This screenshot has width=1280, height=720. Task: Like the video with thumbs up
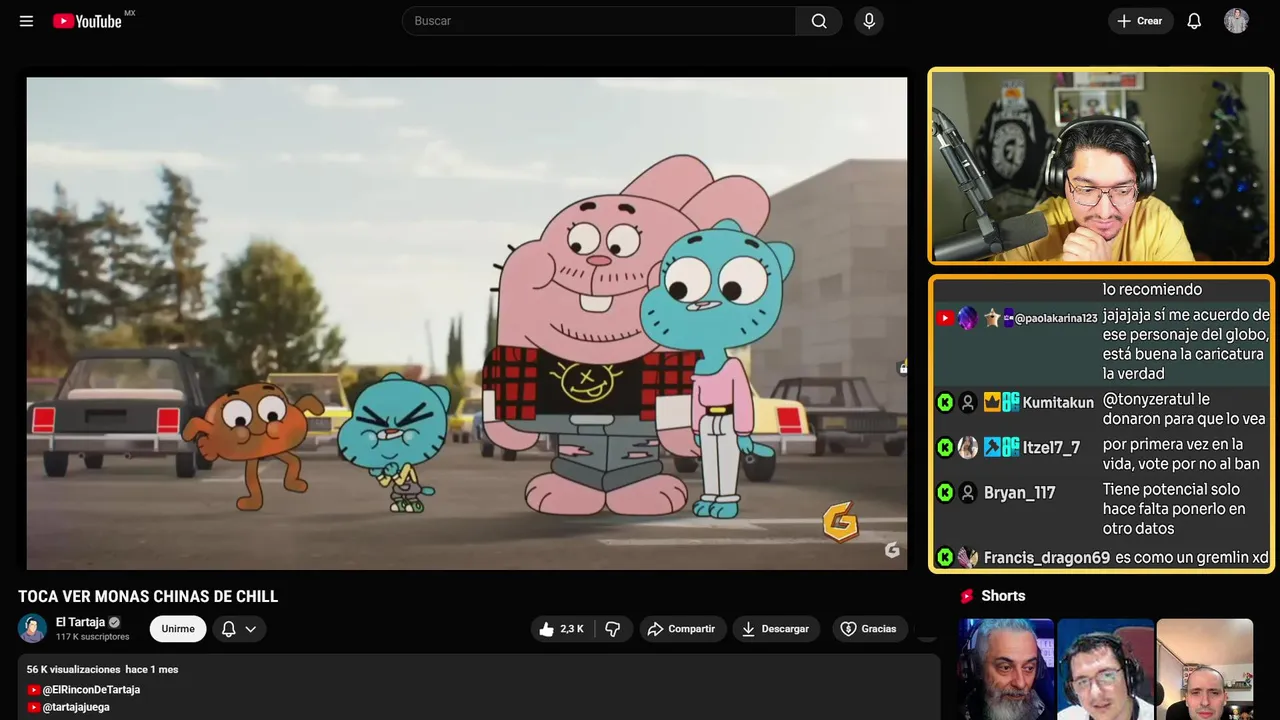[562, 629]
